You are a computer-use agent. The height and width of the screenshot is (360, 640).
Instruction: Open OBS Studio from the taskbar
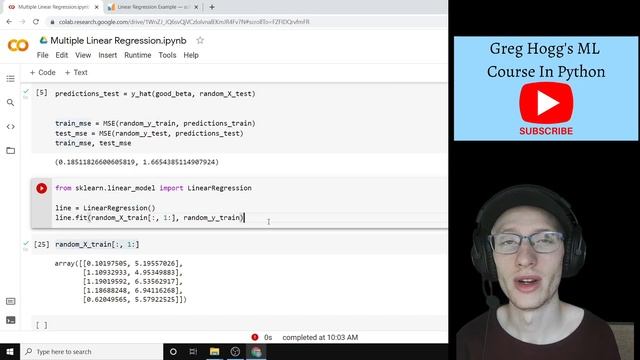235,351
